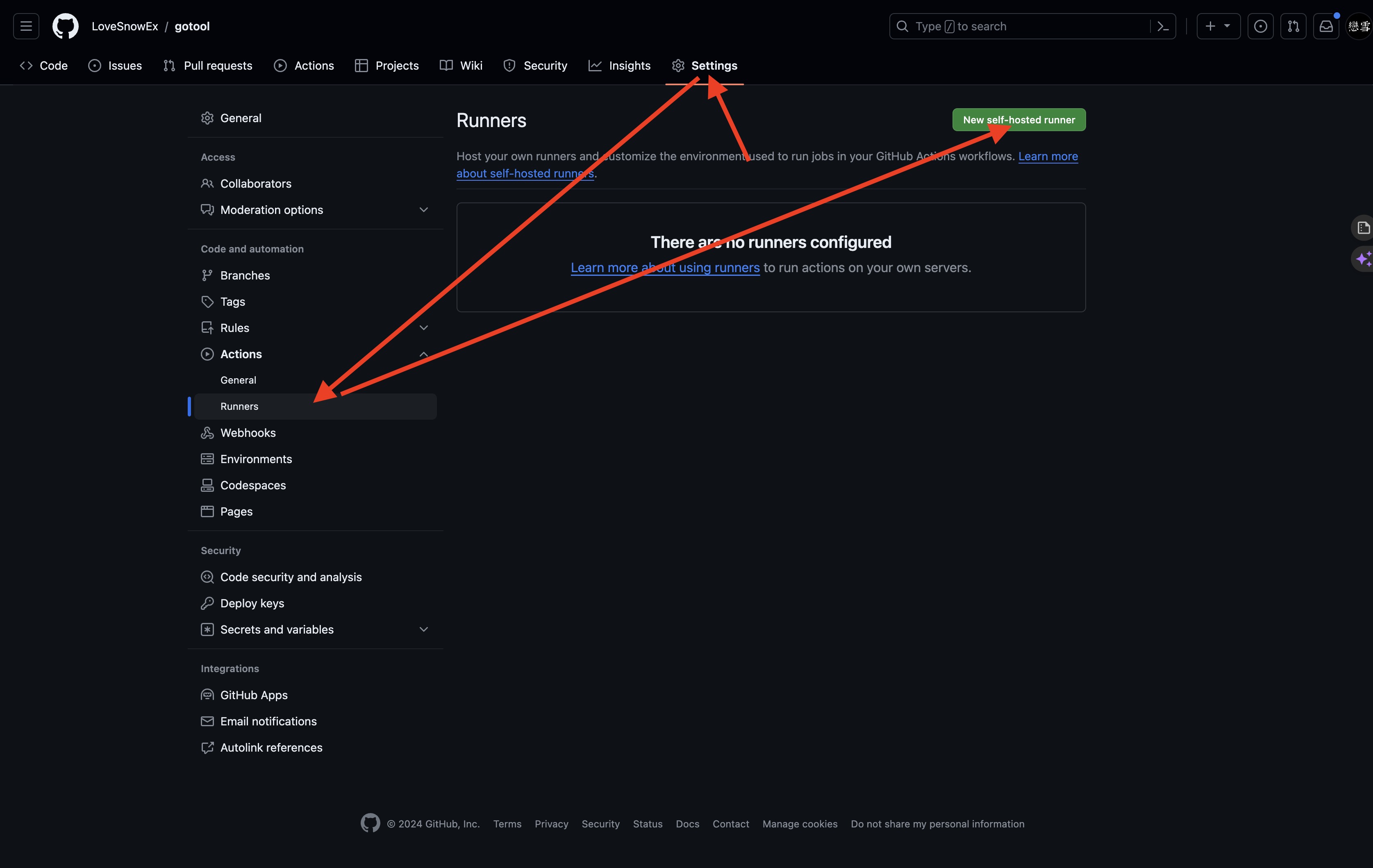Open Docs link in footer
Image resolution: width=1373 pixels, height=868 pixels.
(x=687, y=824)
